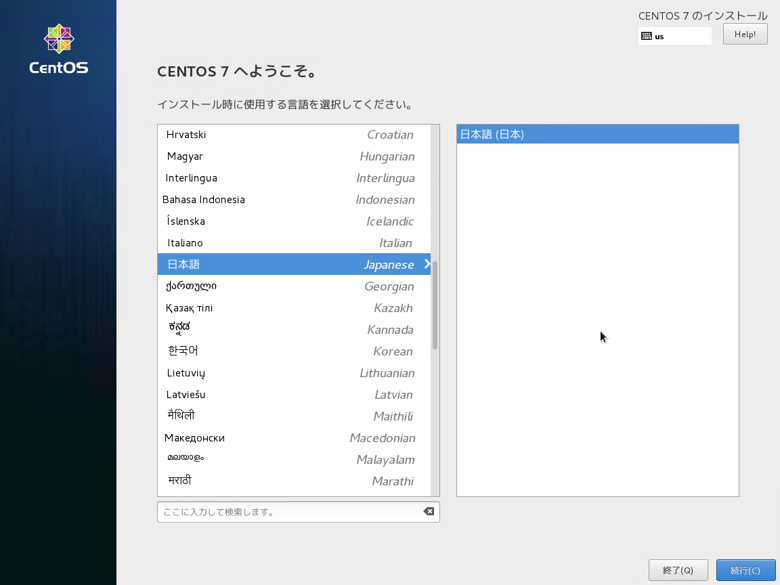Choose Bahasa Indonesia language row
The image size is (780, 585).
point(294,199)
